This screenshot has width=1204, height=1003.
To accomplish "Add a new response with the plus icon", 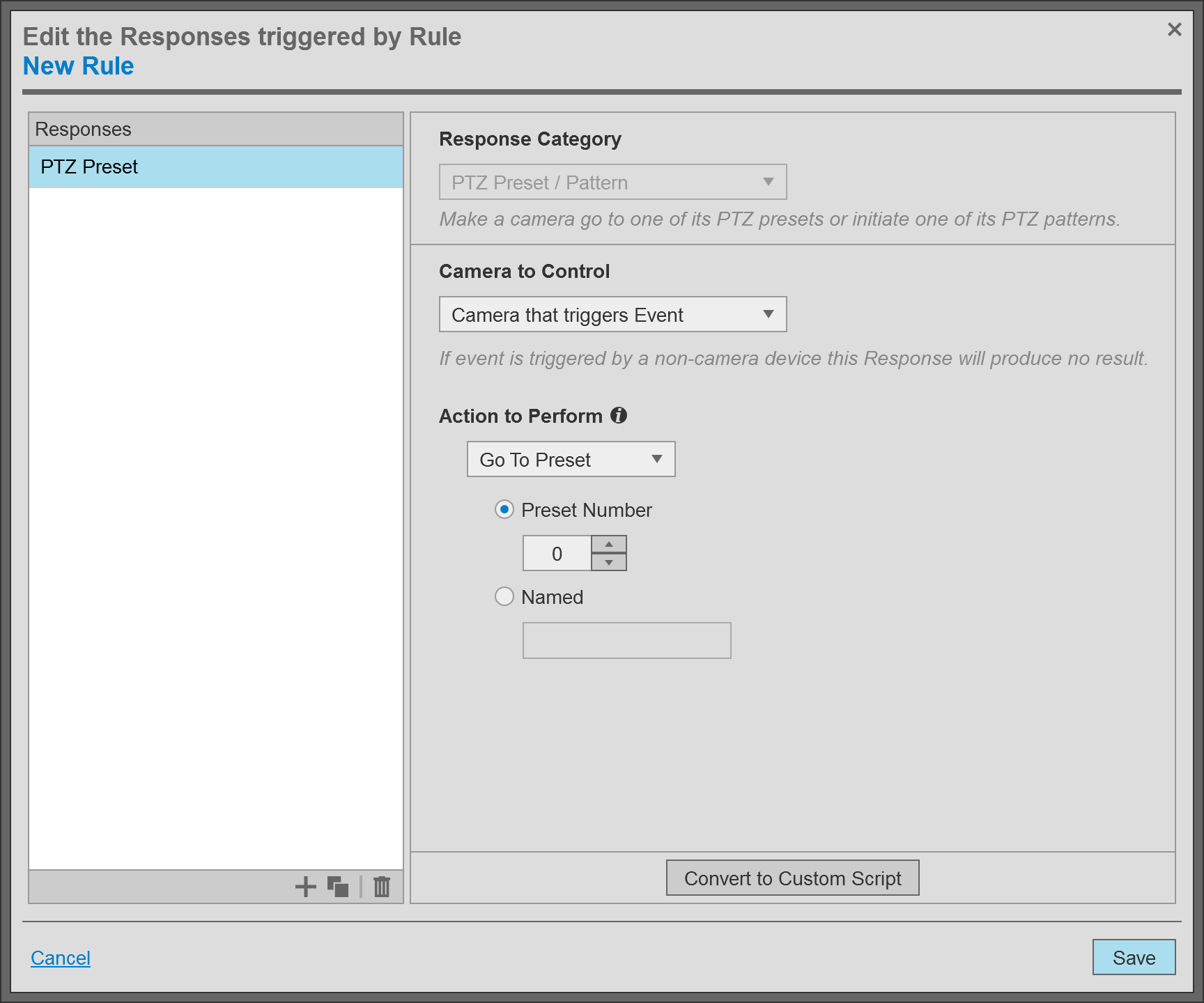I will pyautogui.click(x=305, y=887).
